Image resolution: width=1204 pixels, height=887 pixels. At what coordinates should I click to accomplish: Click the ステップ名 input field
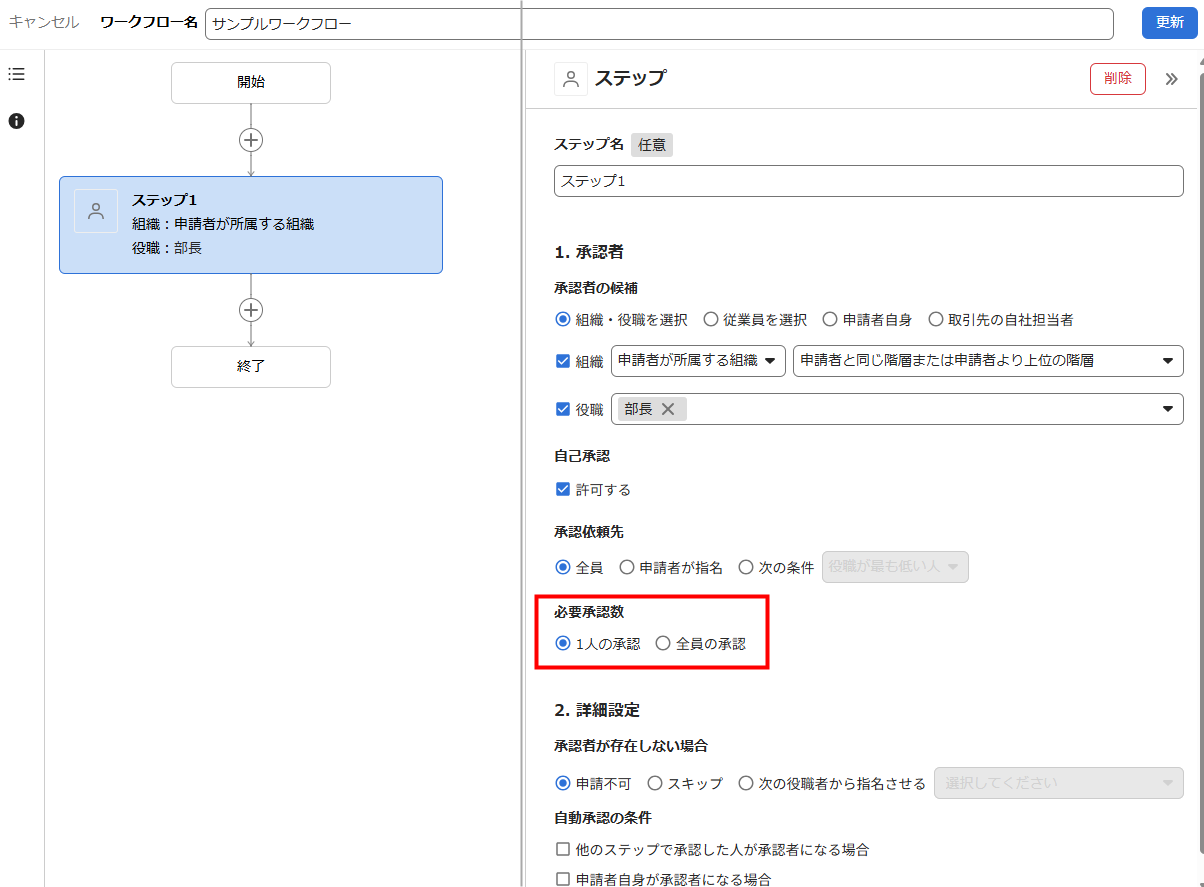click(868, 181)
